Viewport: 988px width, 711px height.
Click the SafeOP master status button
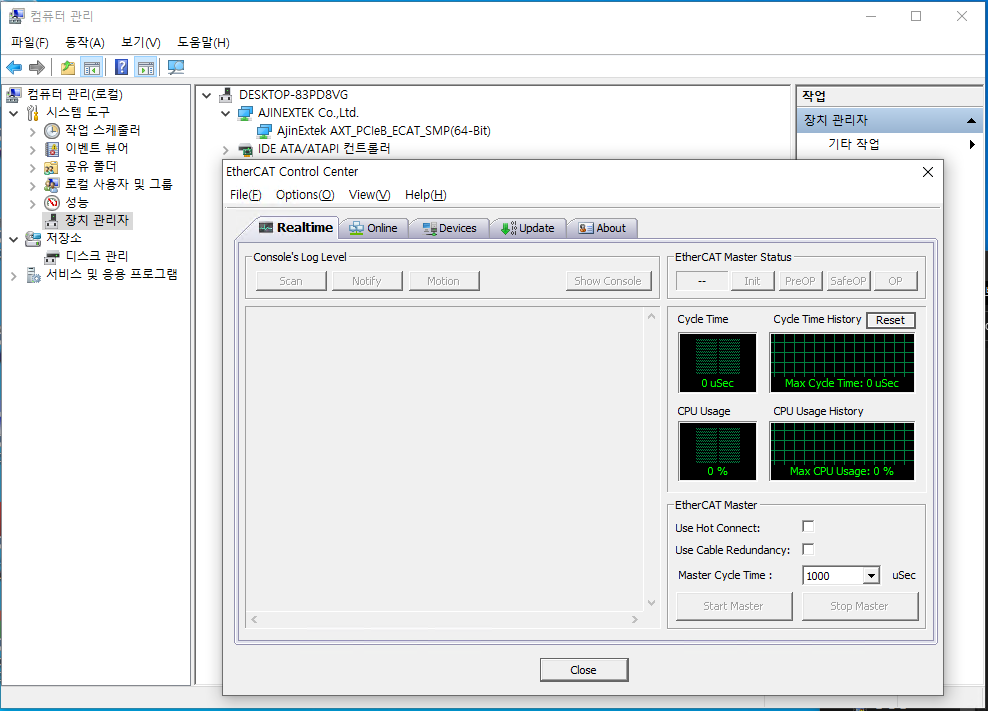click(848, 281)
